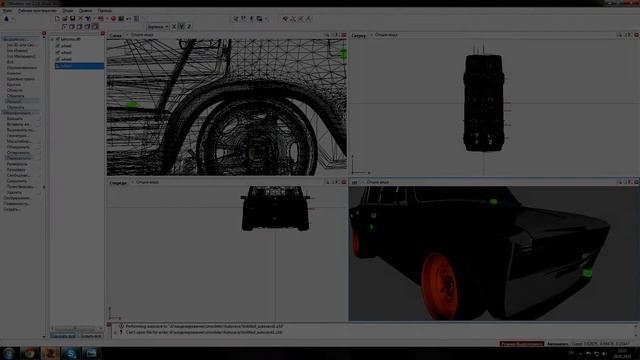Close the commands panel with its red icon
The height and width of the screenshot is (360, 640).
tap(44, 33)
